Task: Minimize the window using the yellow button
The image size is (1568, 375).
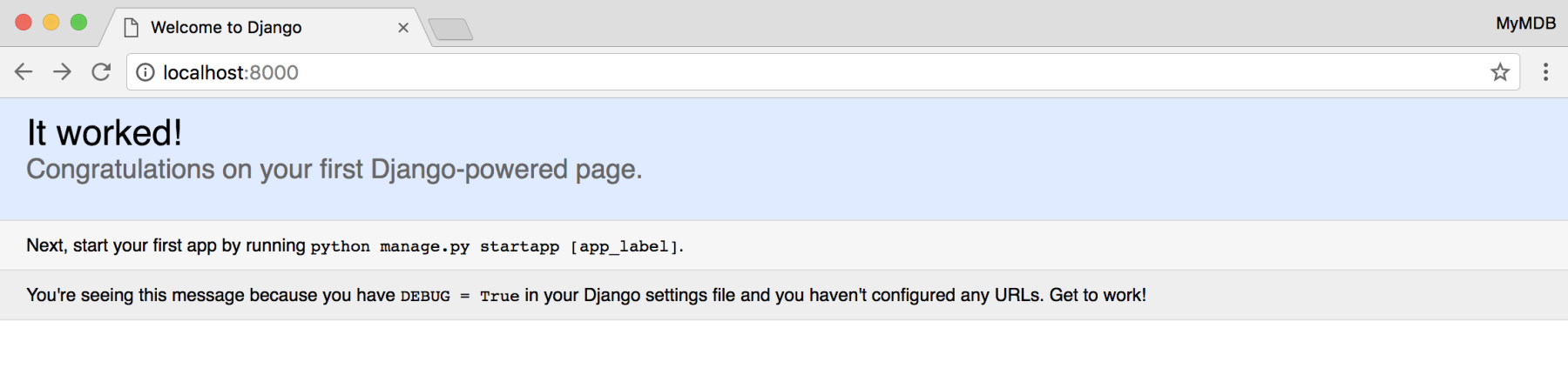Action: 51,23
